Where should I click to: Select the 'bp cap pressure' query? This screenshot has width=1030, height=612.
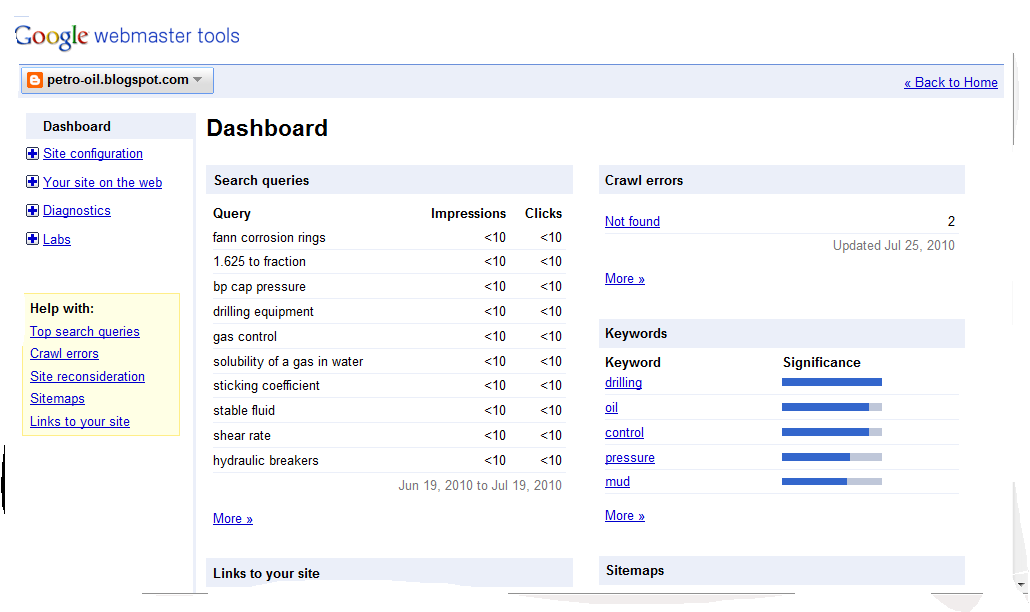pyautogui.click(x=259, y=287)
